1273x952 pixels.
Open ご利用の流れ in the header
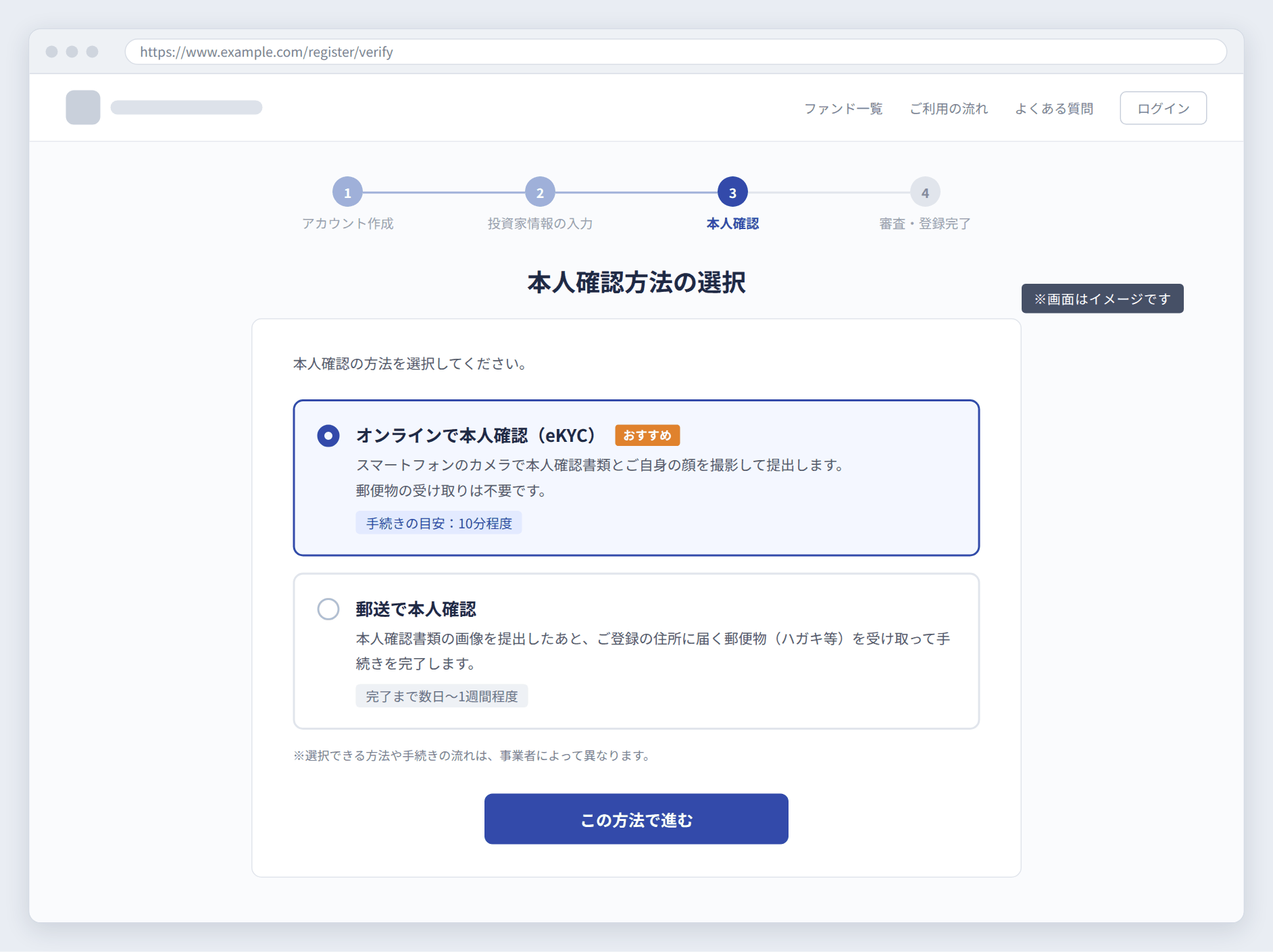pyautogui.click(x=949, y=109)
